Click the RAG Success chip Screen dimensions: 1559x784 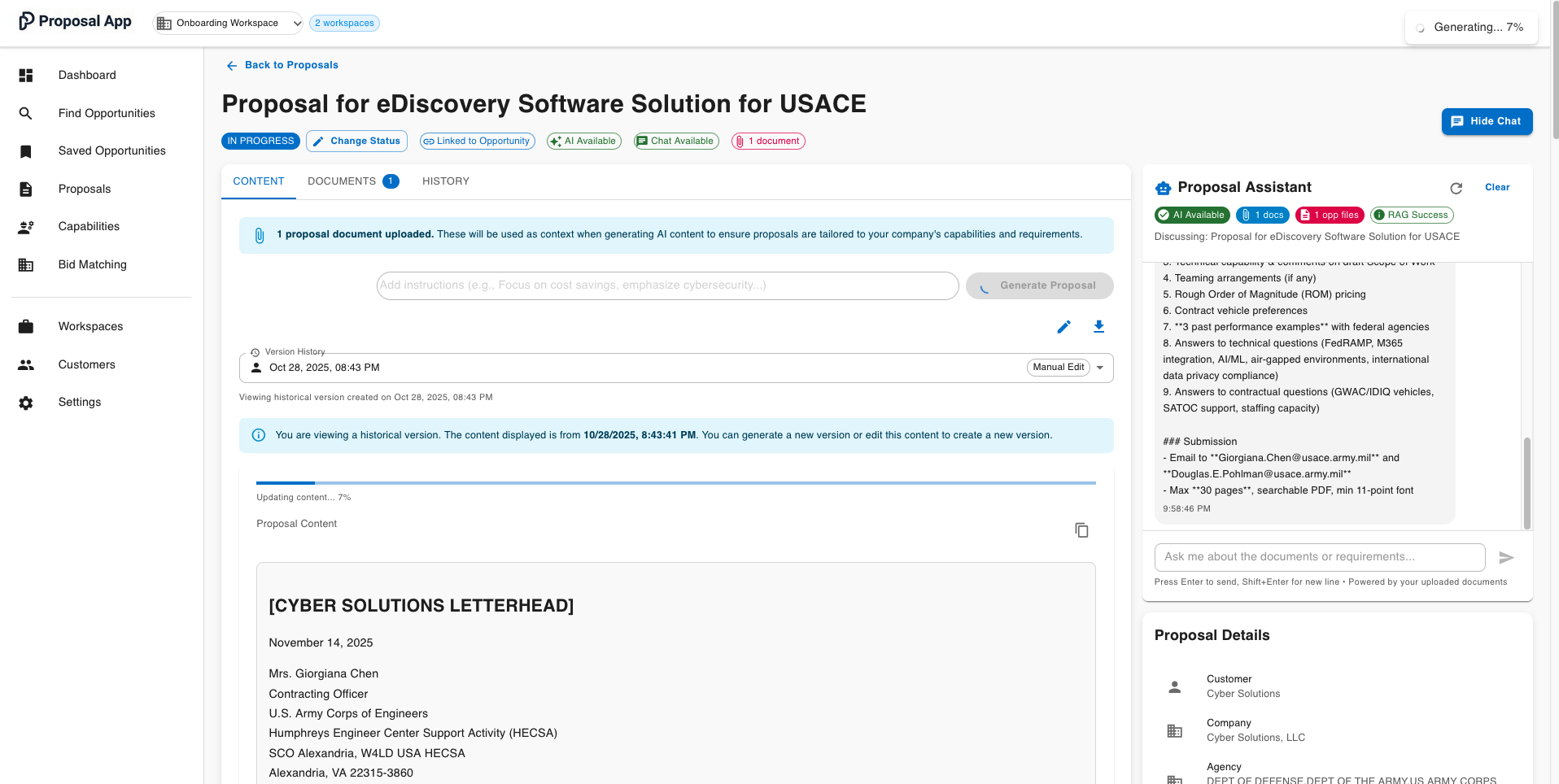pos(1412,216)
